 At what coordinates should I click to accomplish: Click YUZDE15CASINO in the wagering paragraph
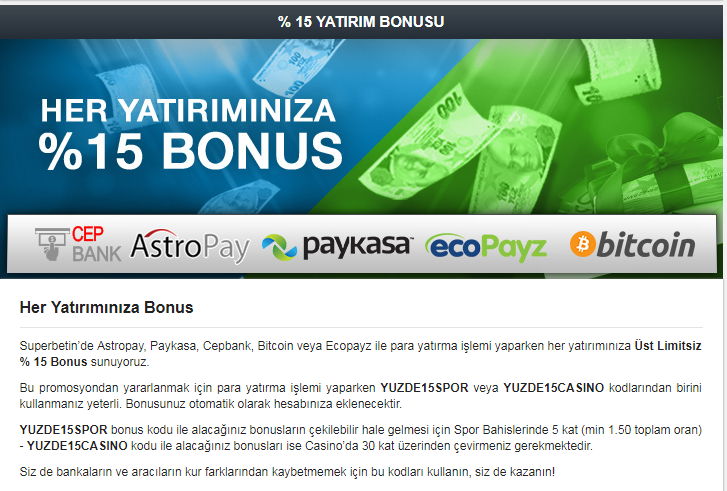coord(77,446)
